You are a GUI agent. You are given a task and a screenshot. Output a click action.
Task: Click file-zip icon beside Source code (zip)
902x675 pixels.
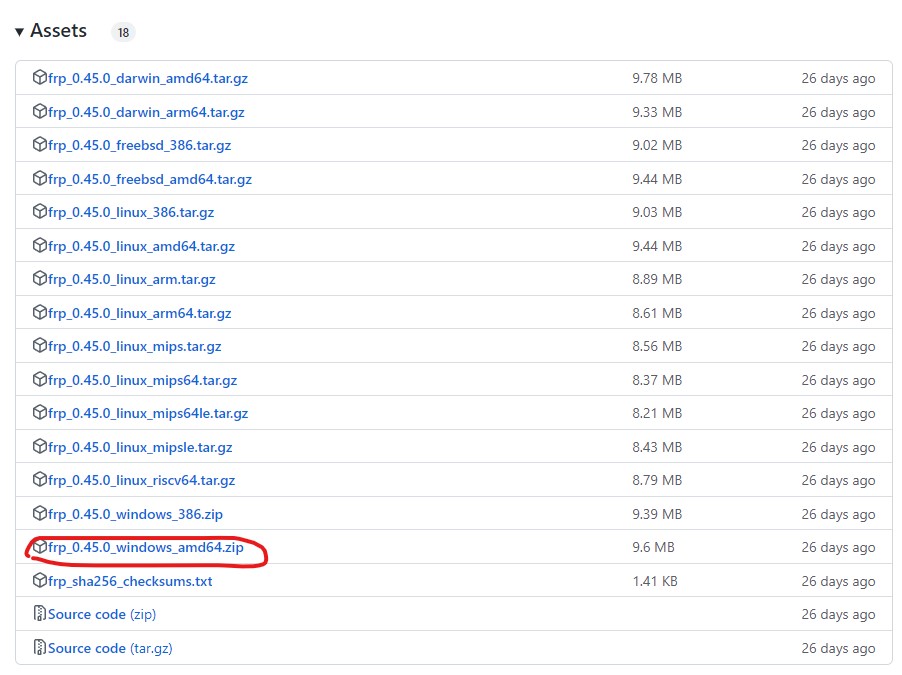coord(40,614)
